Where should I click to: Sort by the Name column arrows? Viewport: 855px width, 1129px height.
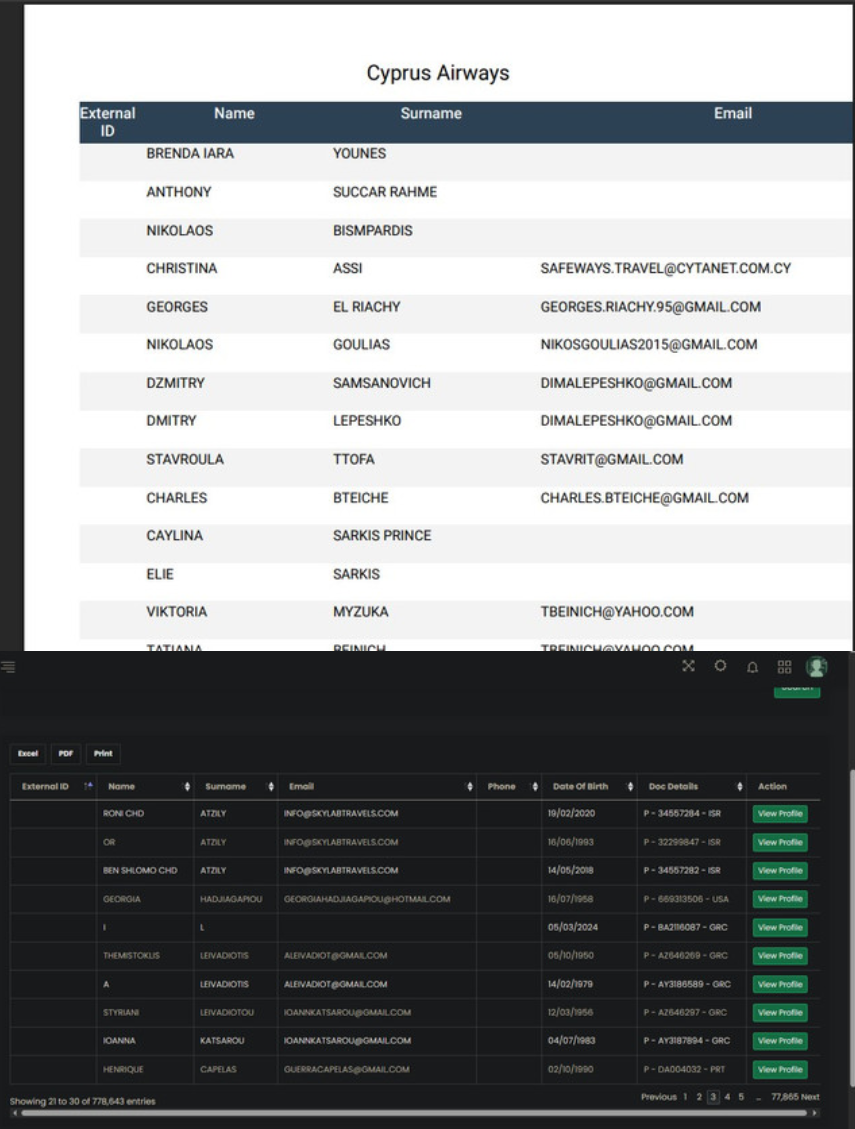pos(187,786)
